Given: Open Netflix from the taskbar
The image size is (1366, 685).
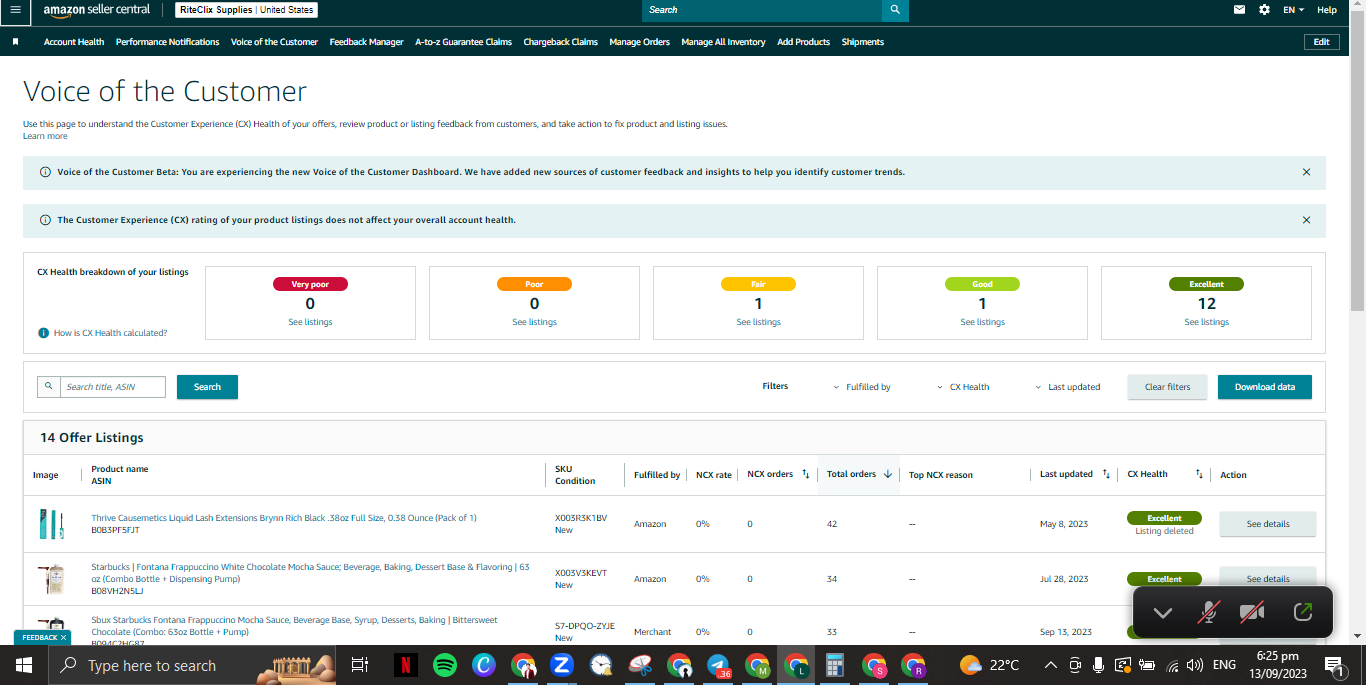Looking at the screenshot, I should tap(405, 665).
